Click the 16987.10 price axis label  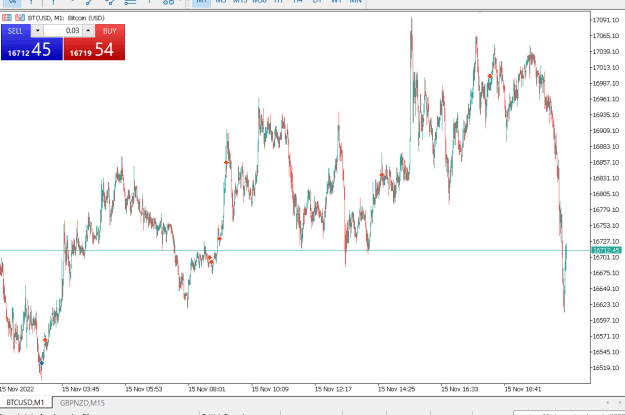pos(606,83)
